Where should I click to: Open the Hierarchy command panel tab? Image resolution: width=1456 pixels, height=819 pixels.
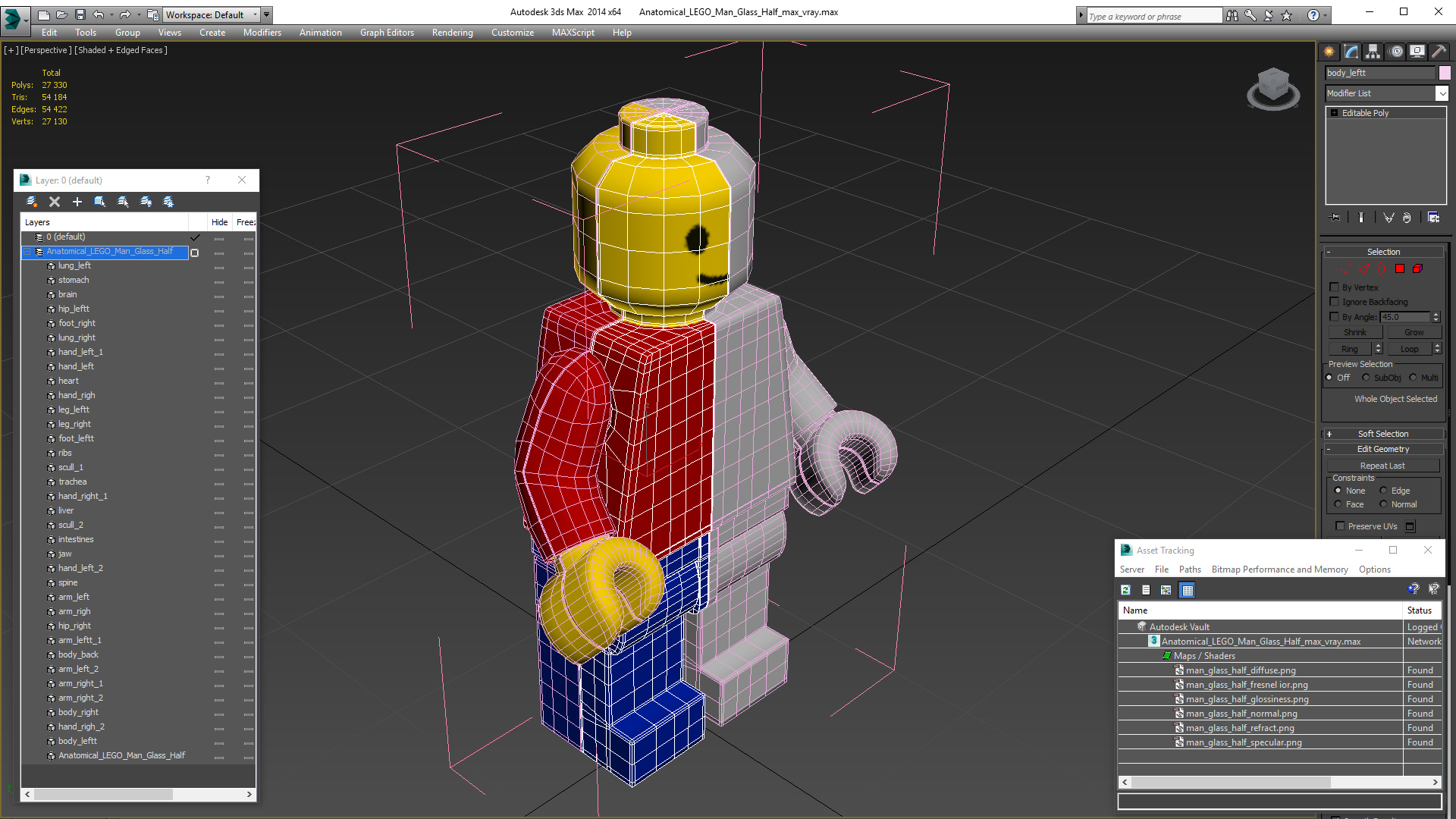point(1373,52)
